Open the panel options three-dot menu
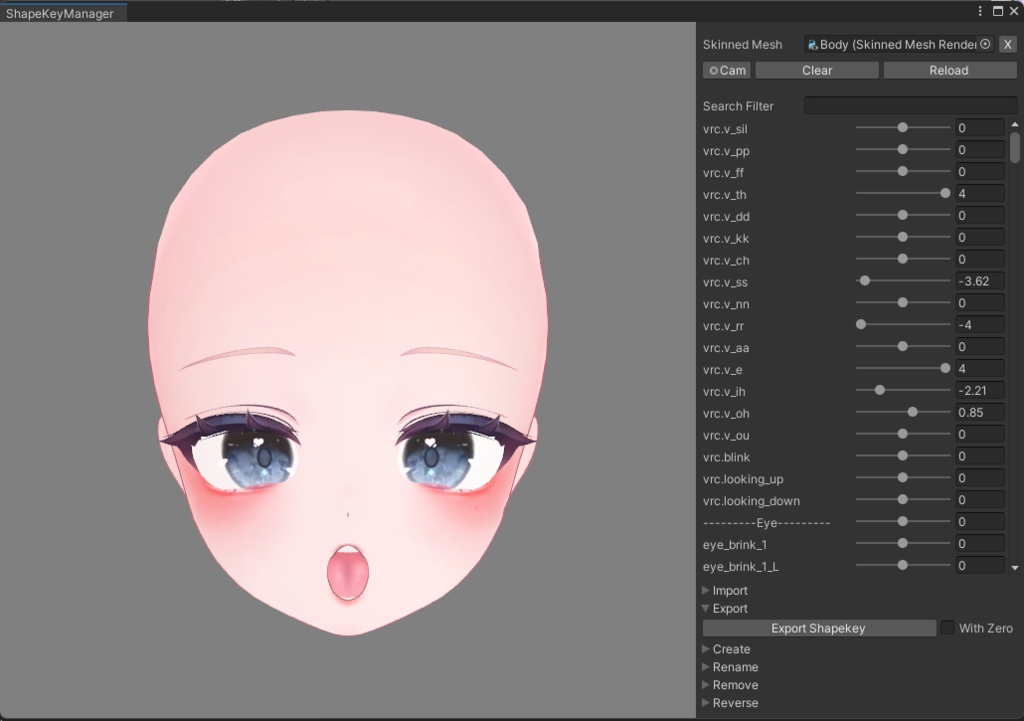Viewport: 1024px width, 721px height. 978,10
